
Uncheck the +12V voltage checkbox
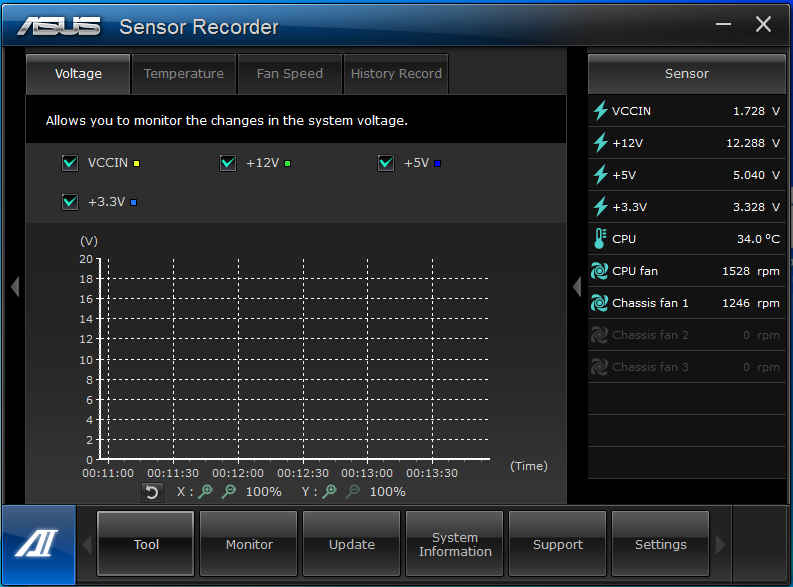(x=228, y=163)
